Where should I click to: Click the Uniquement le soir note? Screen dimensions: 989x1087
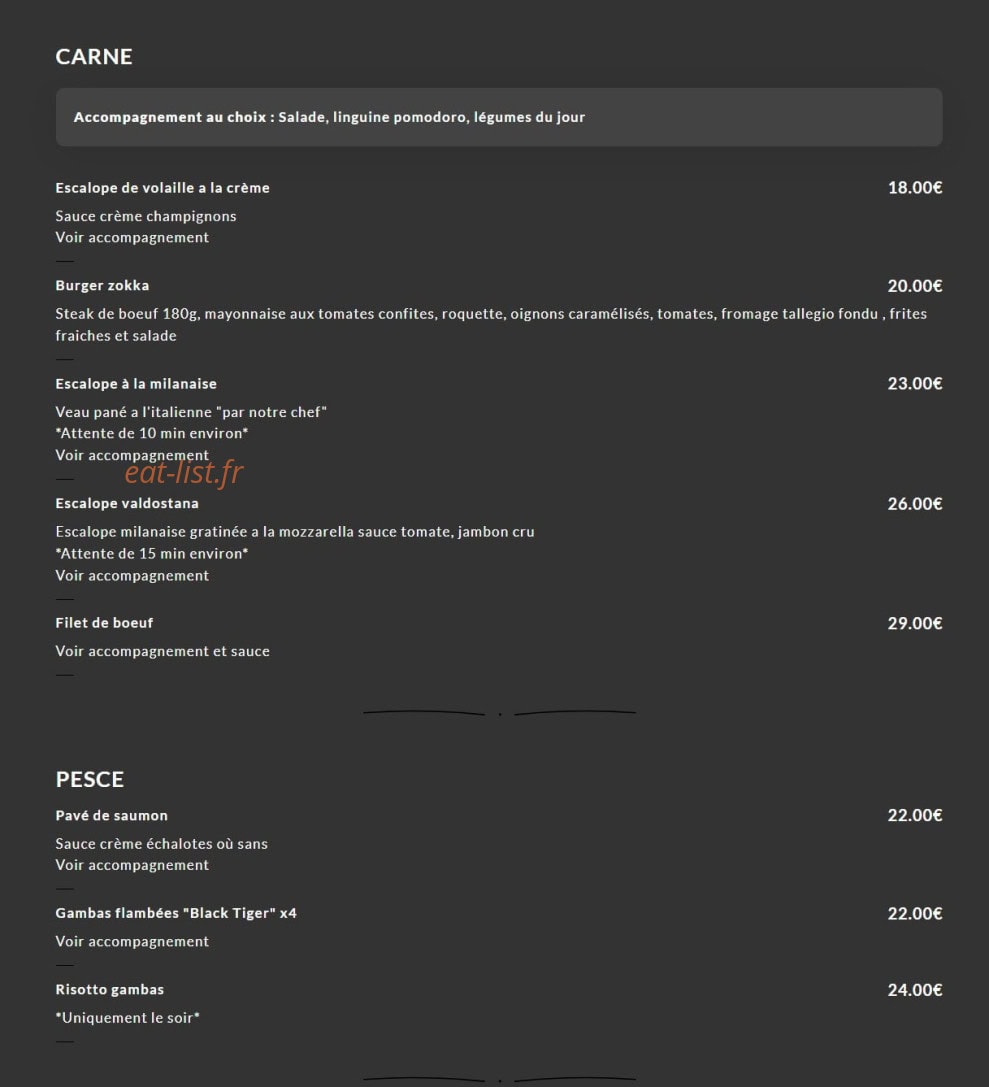(128, 1018)
